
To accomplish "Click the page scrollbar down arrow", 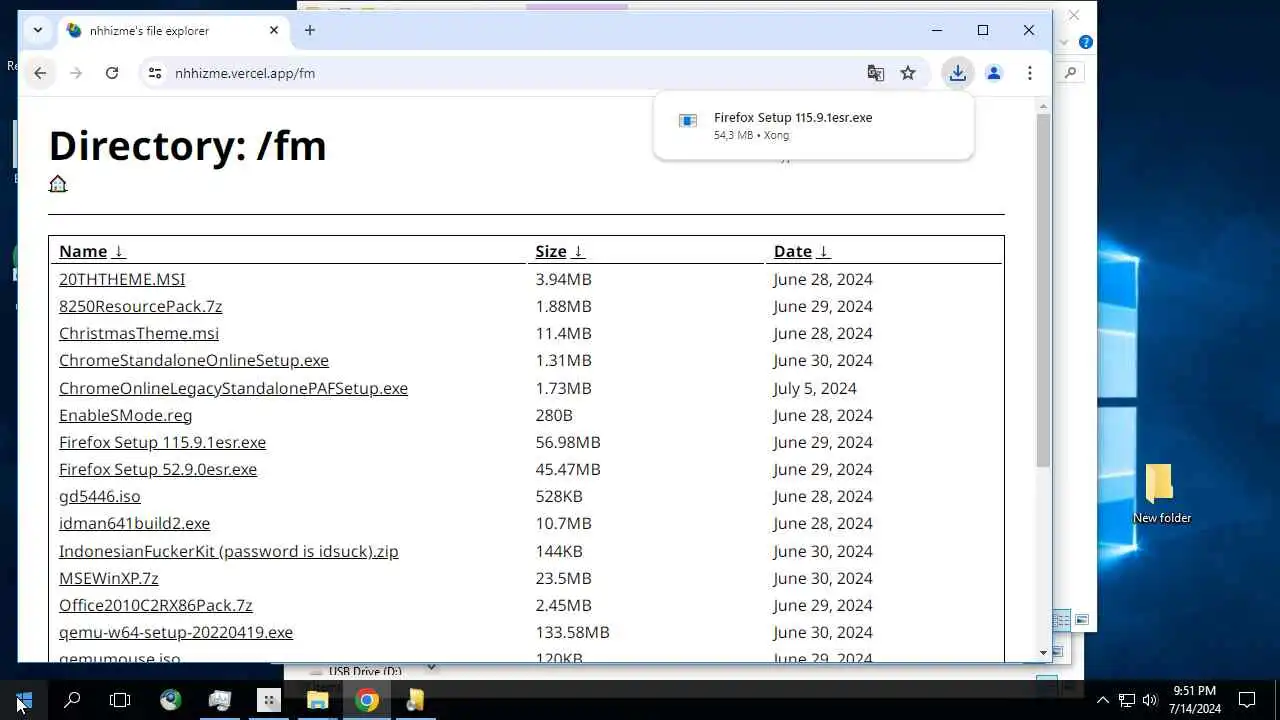I will tap(1043, 653).
